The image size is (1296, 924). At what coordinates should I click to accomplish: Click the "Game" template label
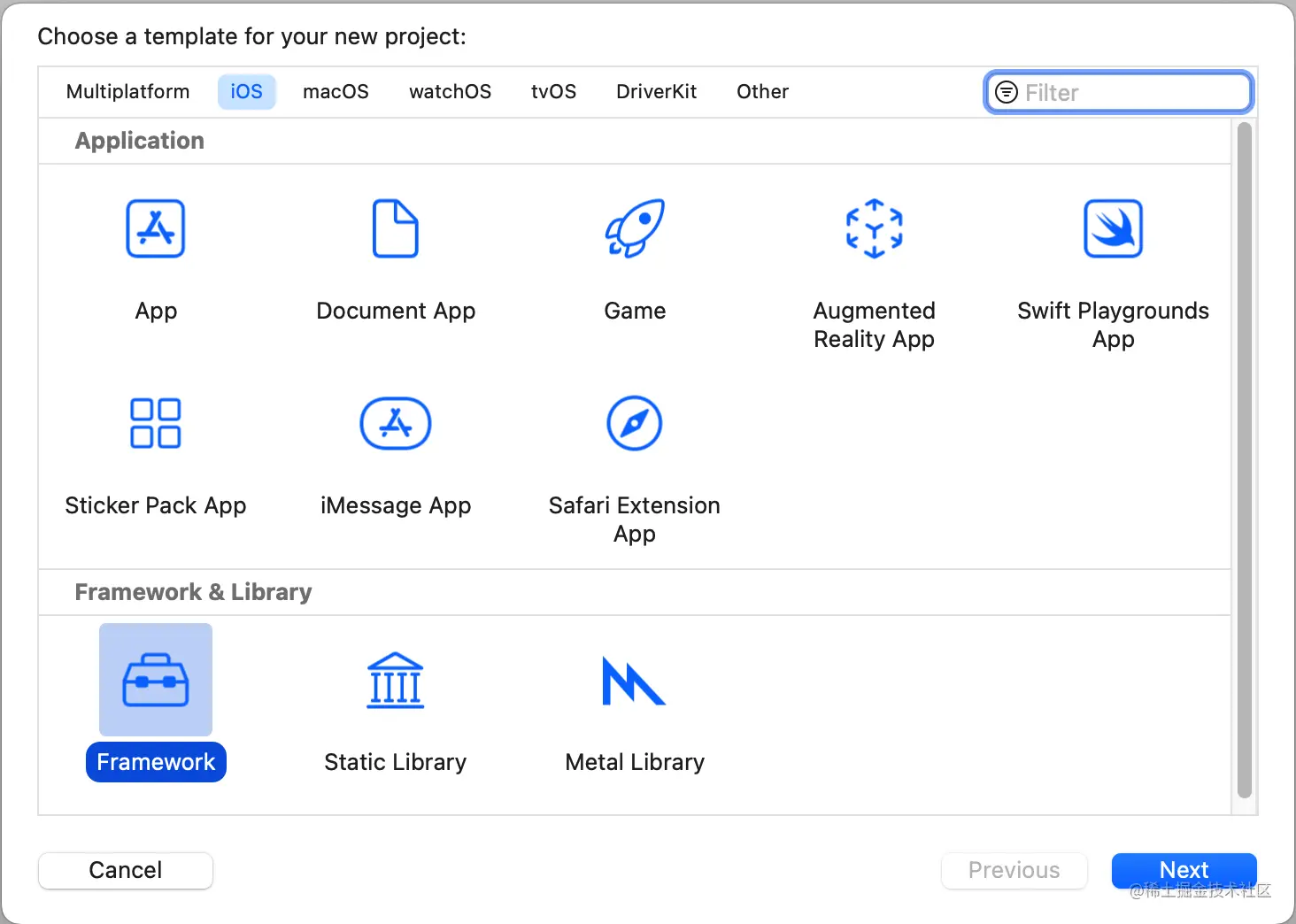pos(635,311)
